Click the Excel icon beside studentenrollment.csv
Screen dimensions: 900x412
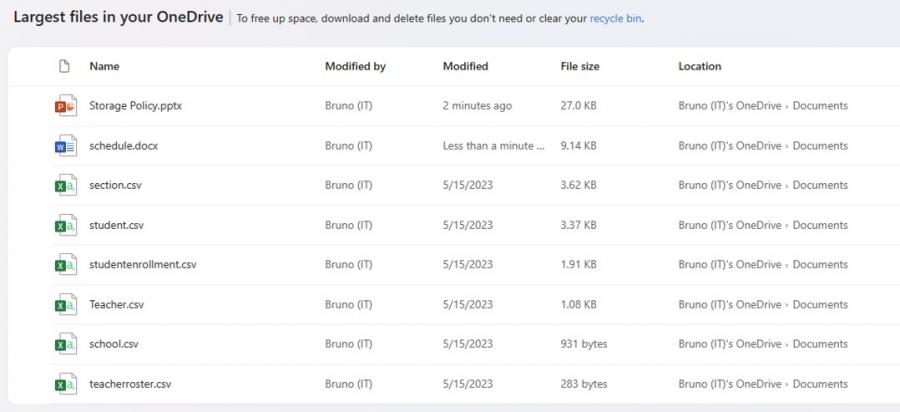click(65, 265)
